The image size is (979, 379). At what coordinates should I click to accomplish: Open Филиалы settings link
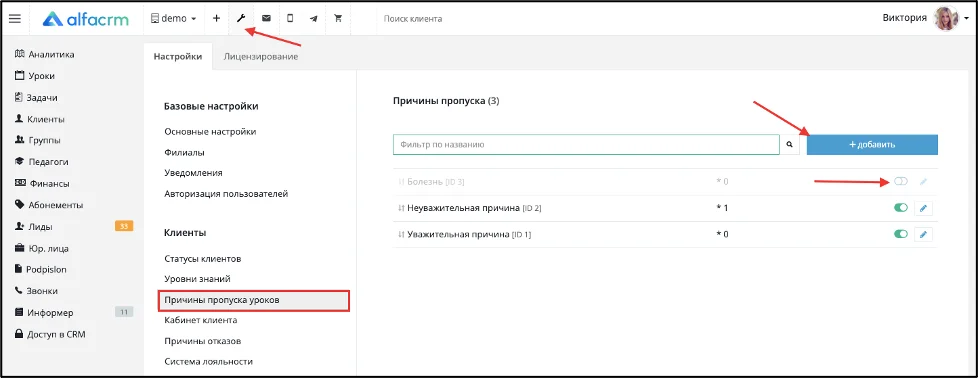(184, 152)
